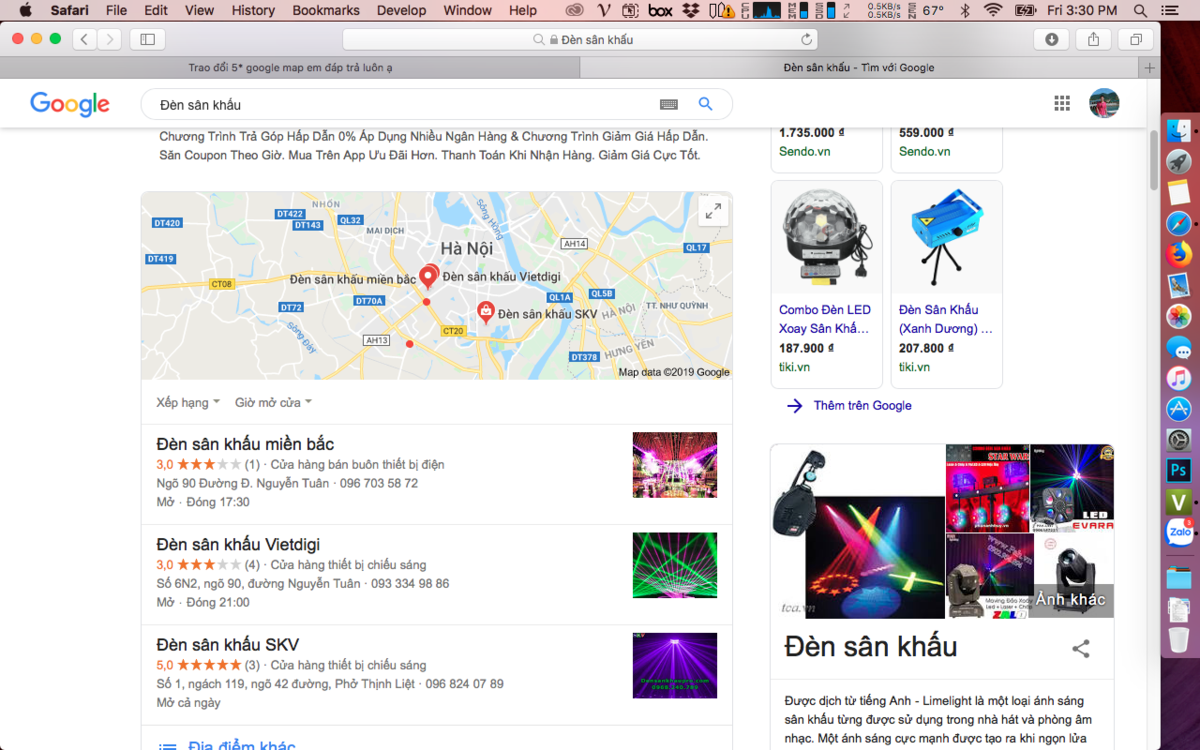Click the Sendo.vn link under 559.000 đ
Screen dimensions: 1200x750
[x=927, y=151]
